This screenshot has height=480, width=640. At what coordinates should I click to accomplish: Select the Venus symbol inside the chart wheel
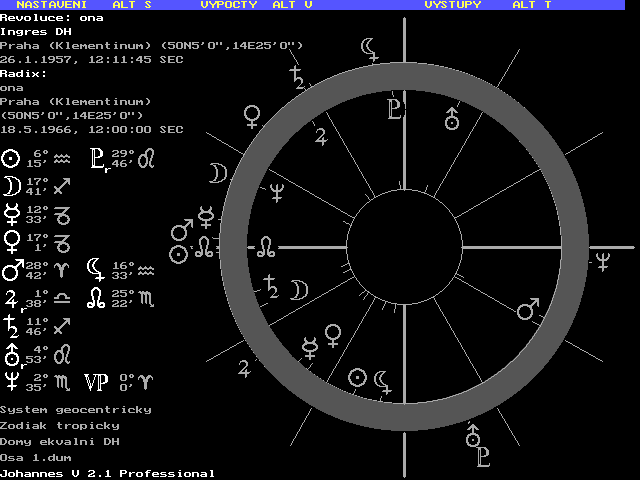pyautogui.click(x=333, y=331)
